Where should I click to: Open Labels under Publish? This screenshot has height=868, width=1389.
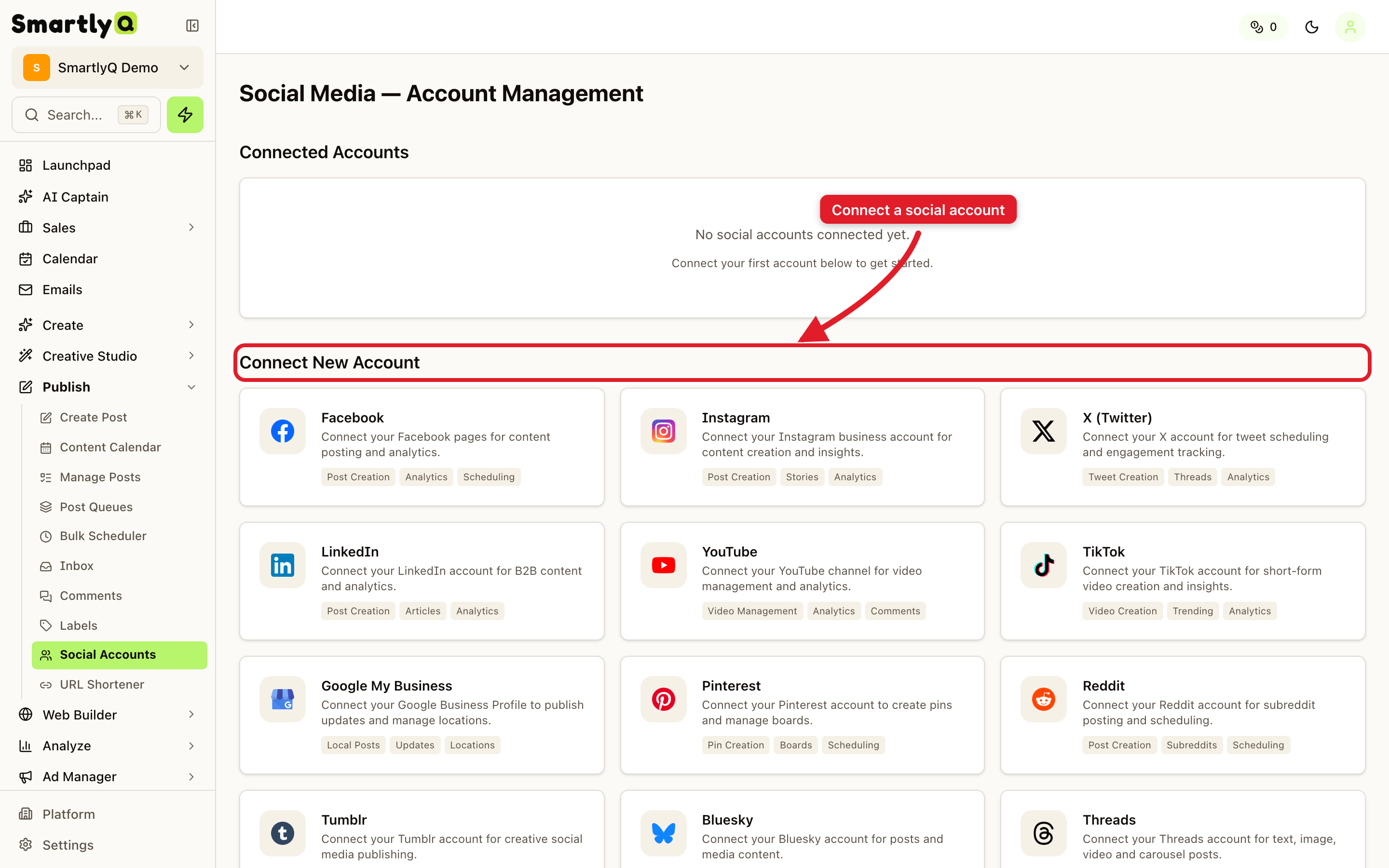pos(78,626)
